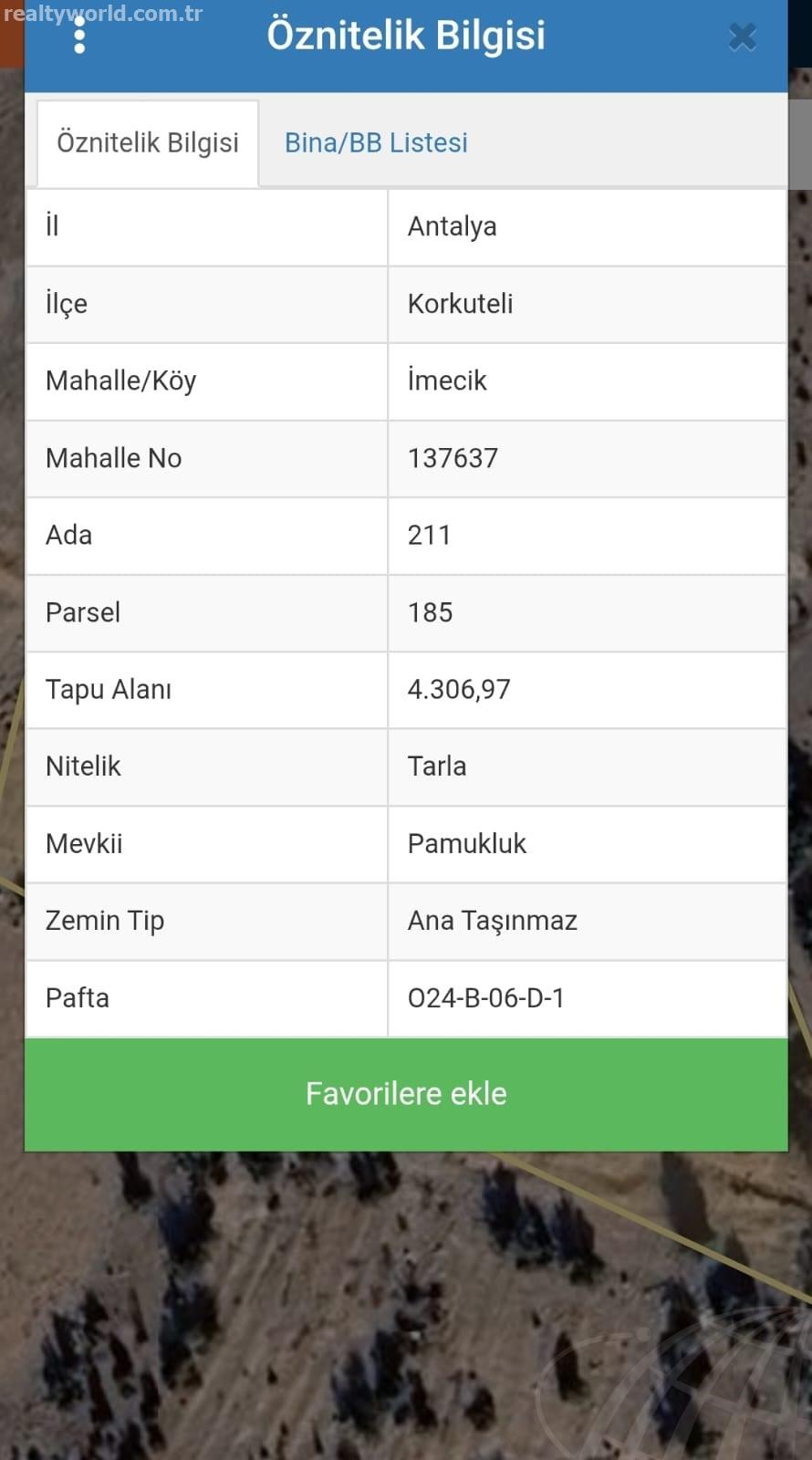This screenshot has width=812, height=1460.
Task: Click the Öznitelik Bilgisi header title
Action: (x=406, y=36)
